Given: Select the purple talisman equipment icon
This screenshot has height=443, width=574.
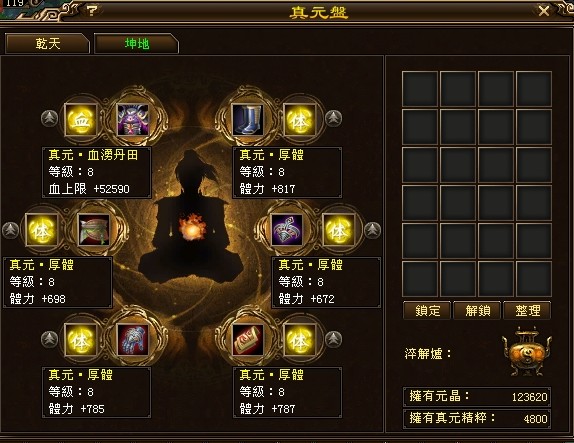Looking at the screenshot, I should pyautogui.click(x=287, y=230).
